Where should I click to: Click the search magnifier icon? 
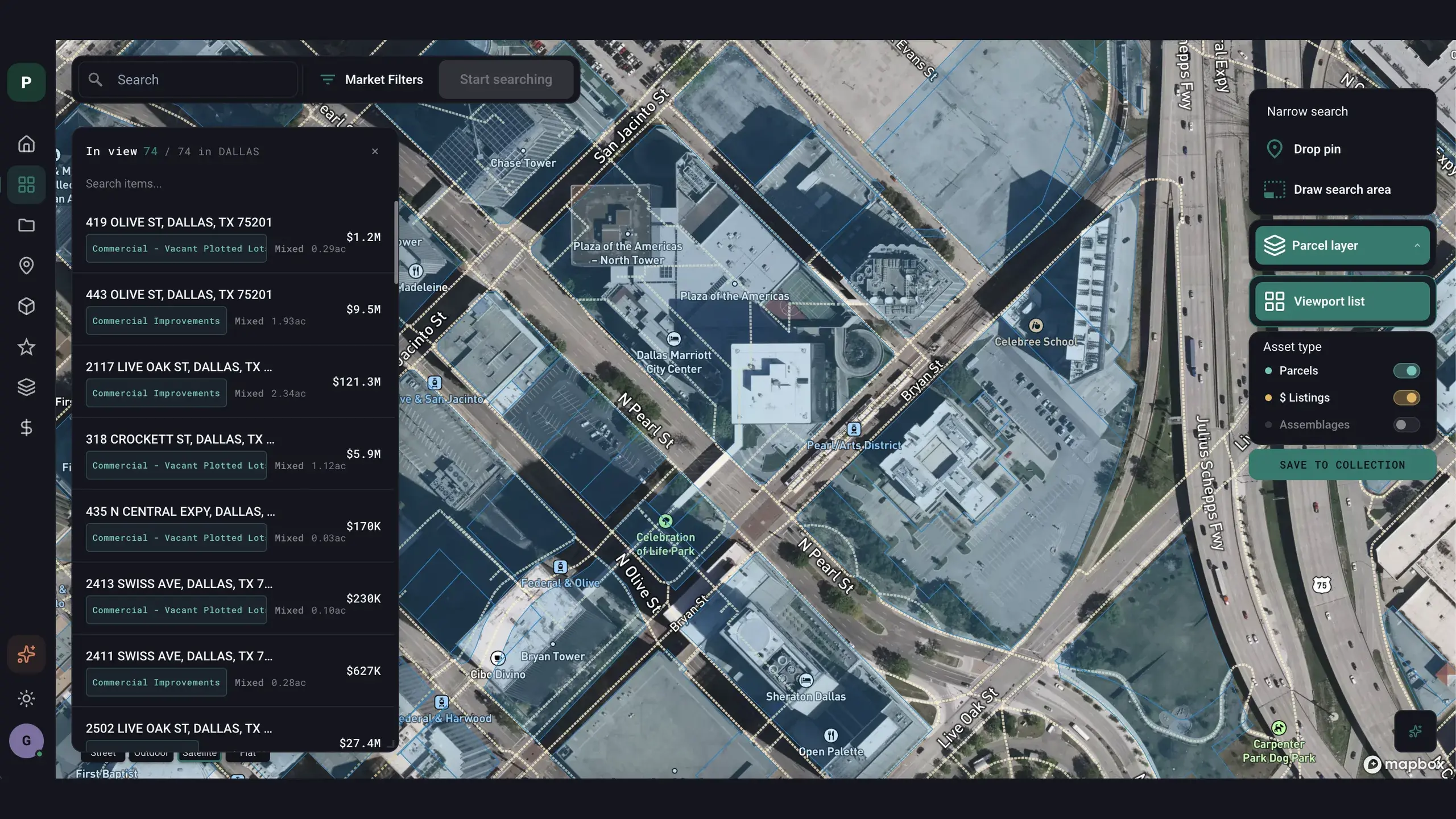point(96,80)
